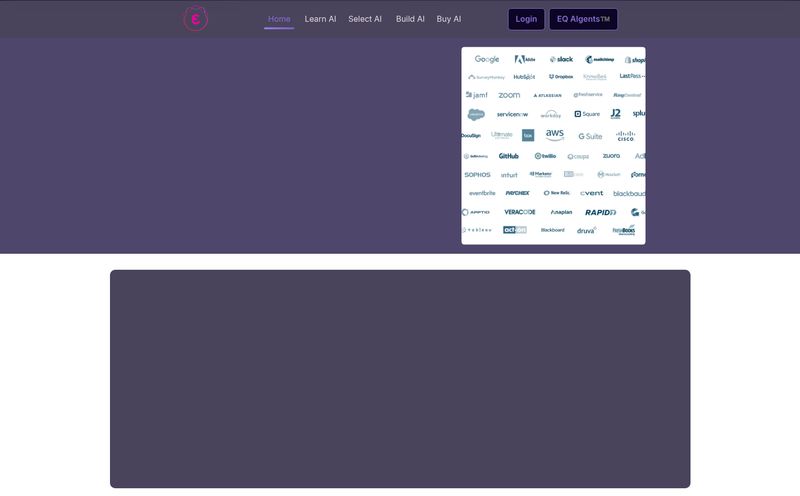Screen dimensions: 800x496
Task: Click the APPTIO logo
Action: pos(476,212)
